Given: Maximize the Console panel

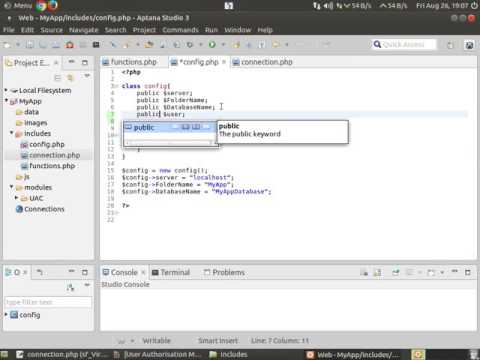Looking at the screenshot, I should click(468, 272).
